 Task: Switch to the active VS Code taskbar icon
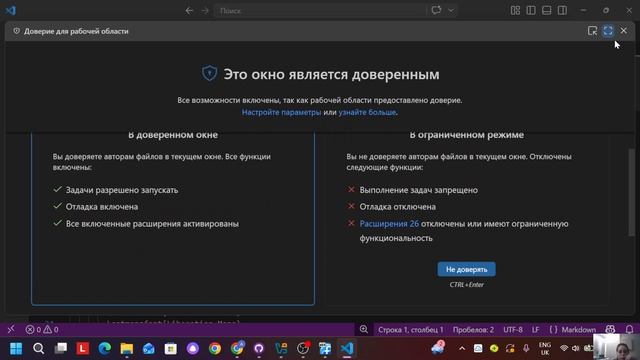point(347,349)
